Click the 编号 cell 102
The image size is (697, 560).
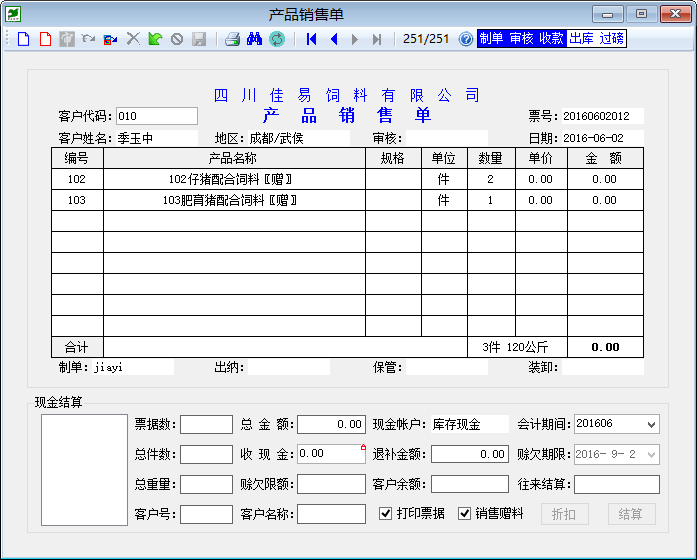coord(77,179)
